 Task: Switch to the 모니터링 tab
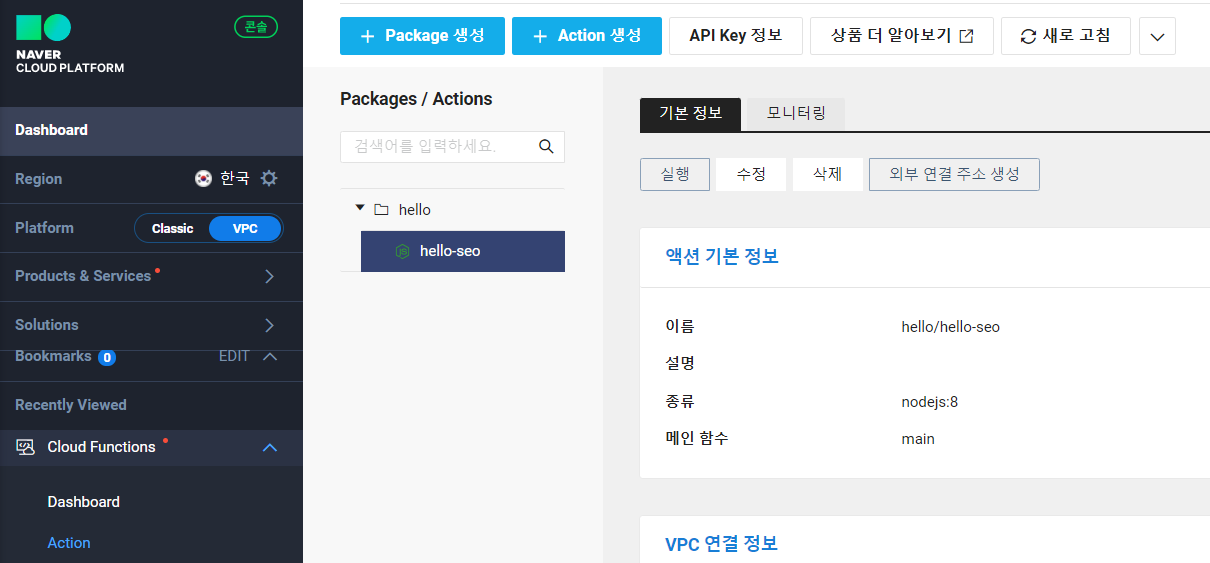pos(796,113)
